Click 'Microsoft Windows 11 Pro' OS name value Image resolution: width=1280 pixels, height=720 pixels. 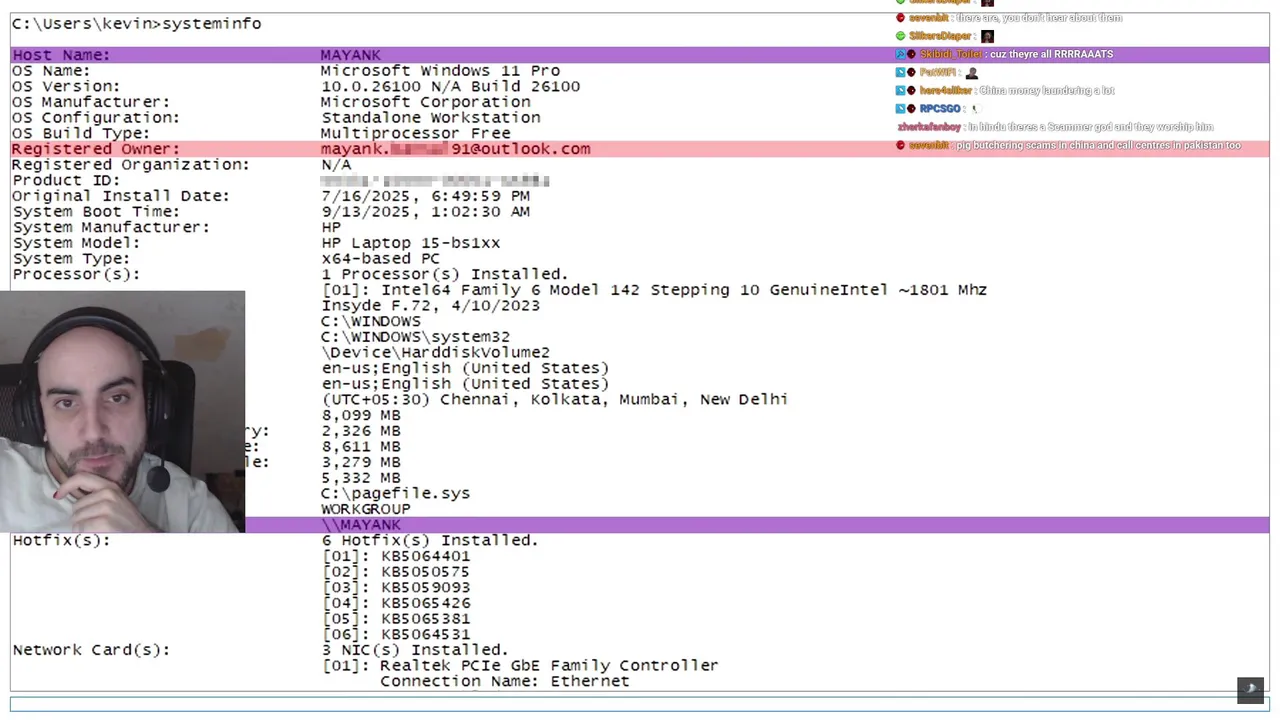[x=440, y=71]
